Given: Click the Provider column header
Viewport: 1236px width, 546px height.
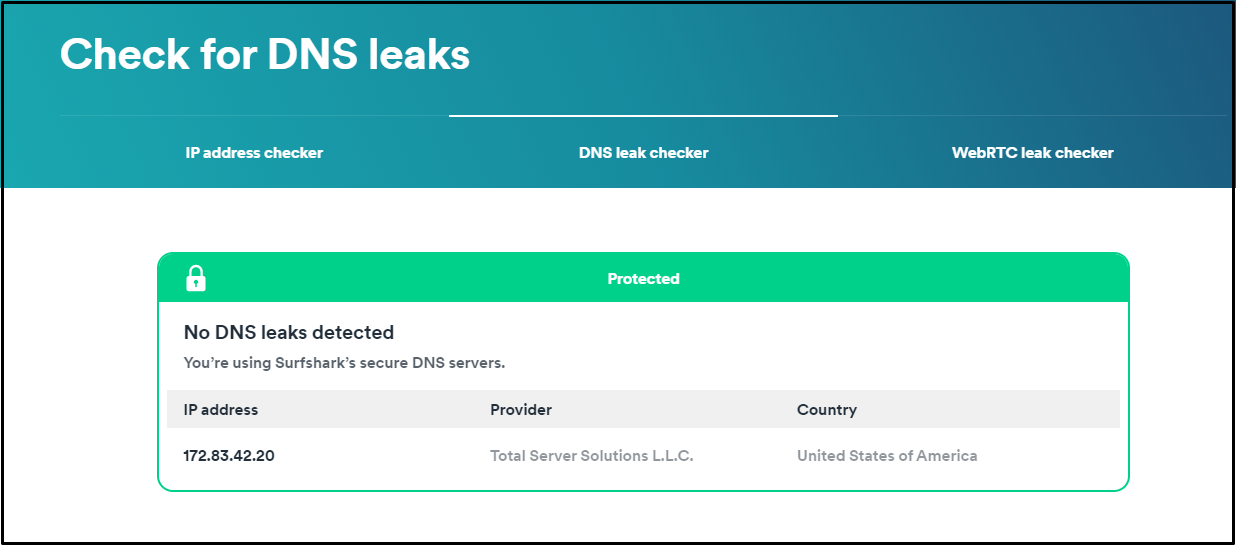Looking at the screenshot, I should (x=521, y=410).
